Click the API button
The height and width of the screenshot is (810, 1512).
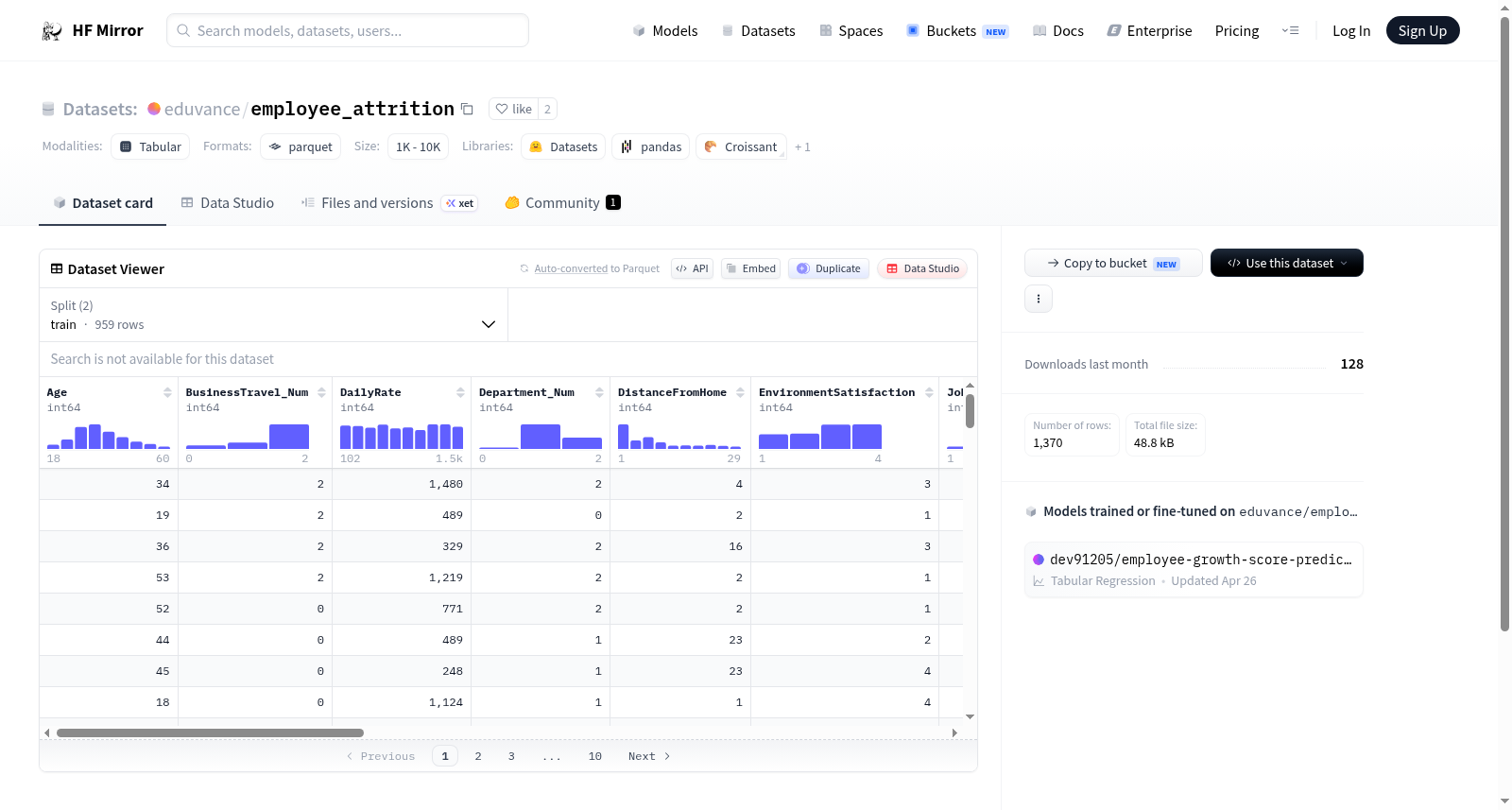coord(692,268)
